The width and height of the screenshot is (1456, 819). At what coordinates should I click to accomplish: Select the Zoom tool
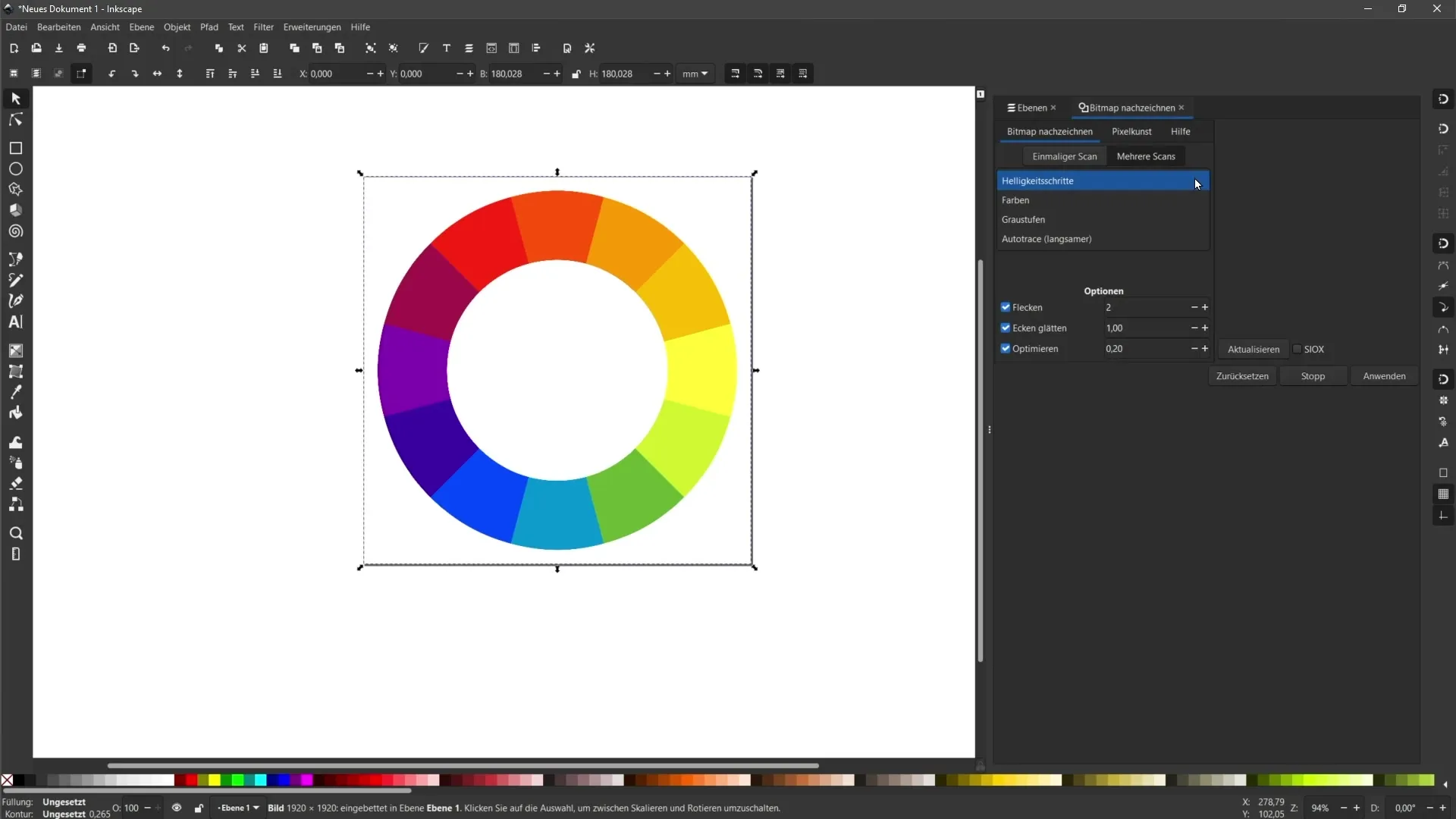(x=15, y=533)
